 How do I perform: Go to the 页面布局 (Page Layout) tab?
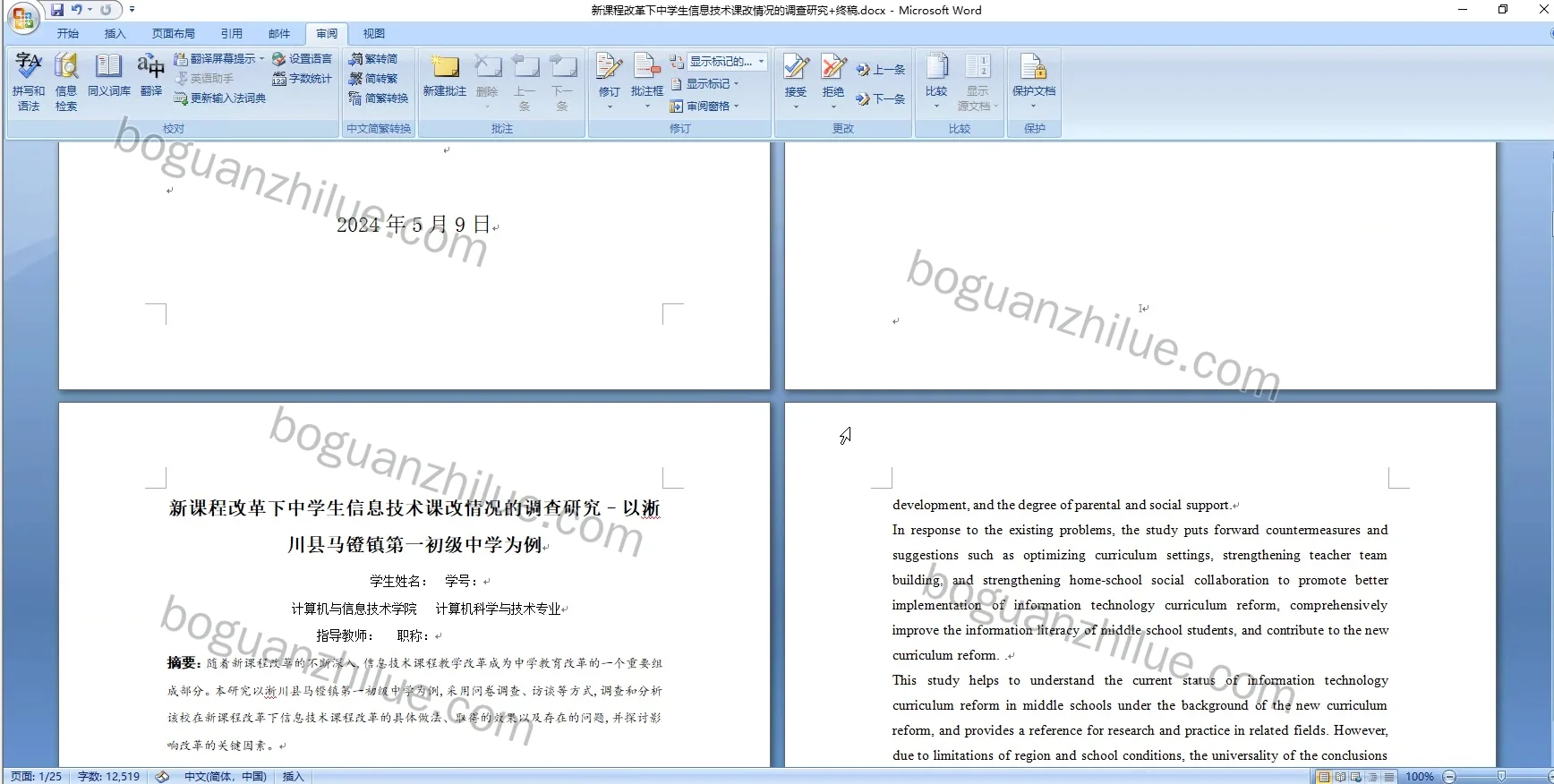[x=174, y=34]
